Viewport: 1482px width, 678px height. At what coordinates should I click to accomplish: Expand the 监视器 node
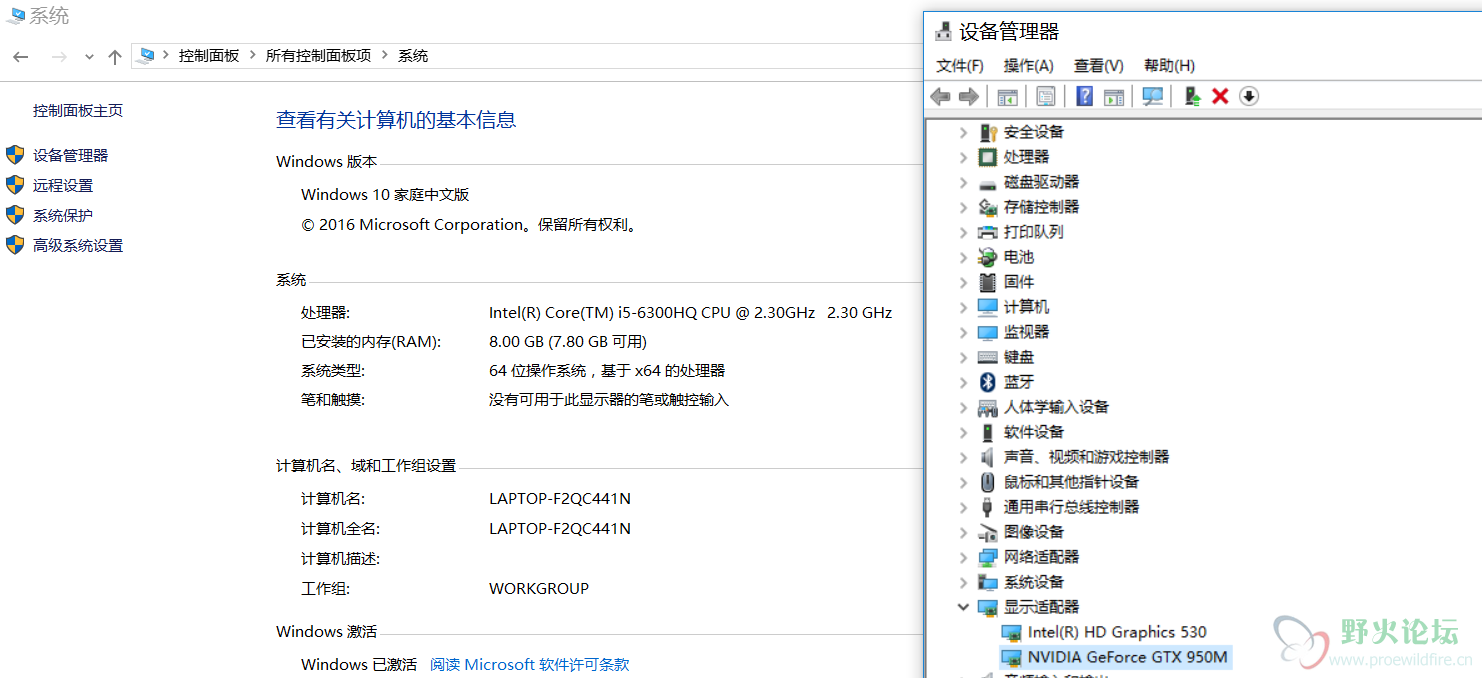click(x=963, y=332)
